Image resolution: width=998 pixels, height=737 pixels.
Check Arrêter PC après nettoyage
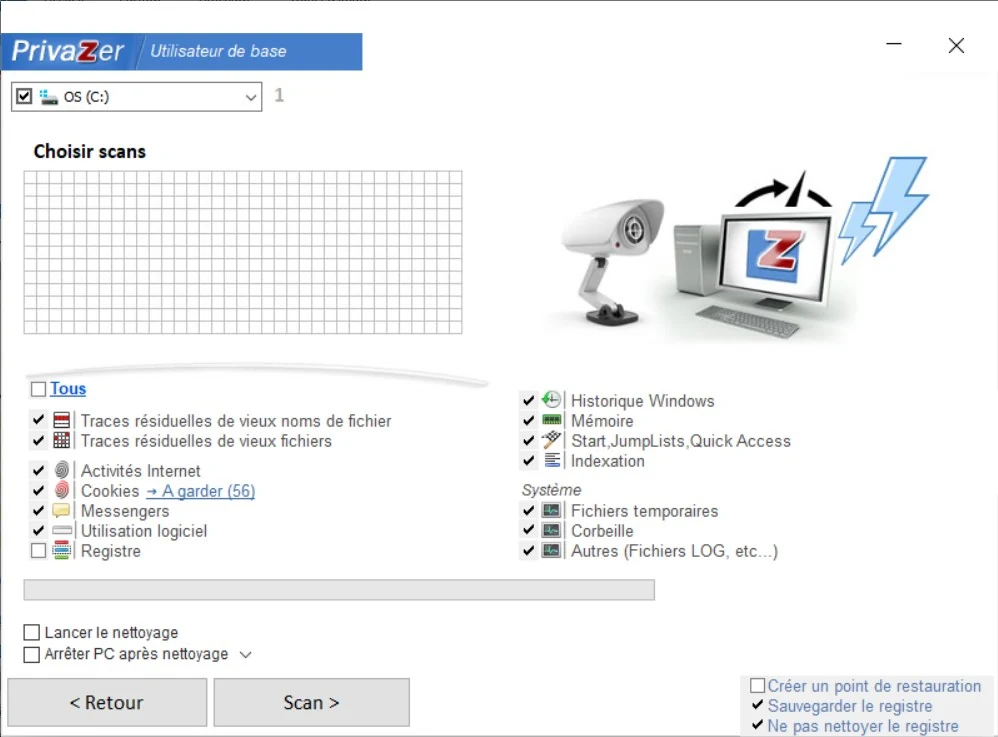31,654
